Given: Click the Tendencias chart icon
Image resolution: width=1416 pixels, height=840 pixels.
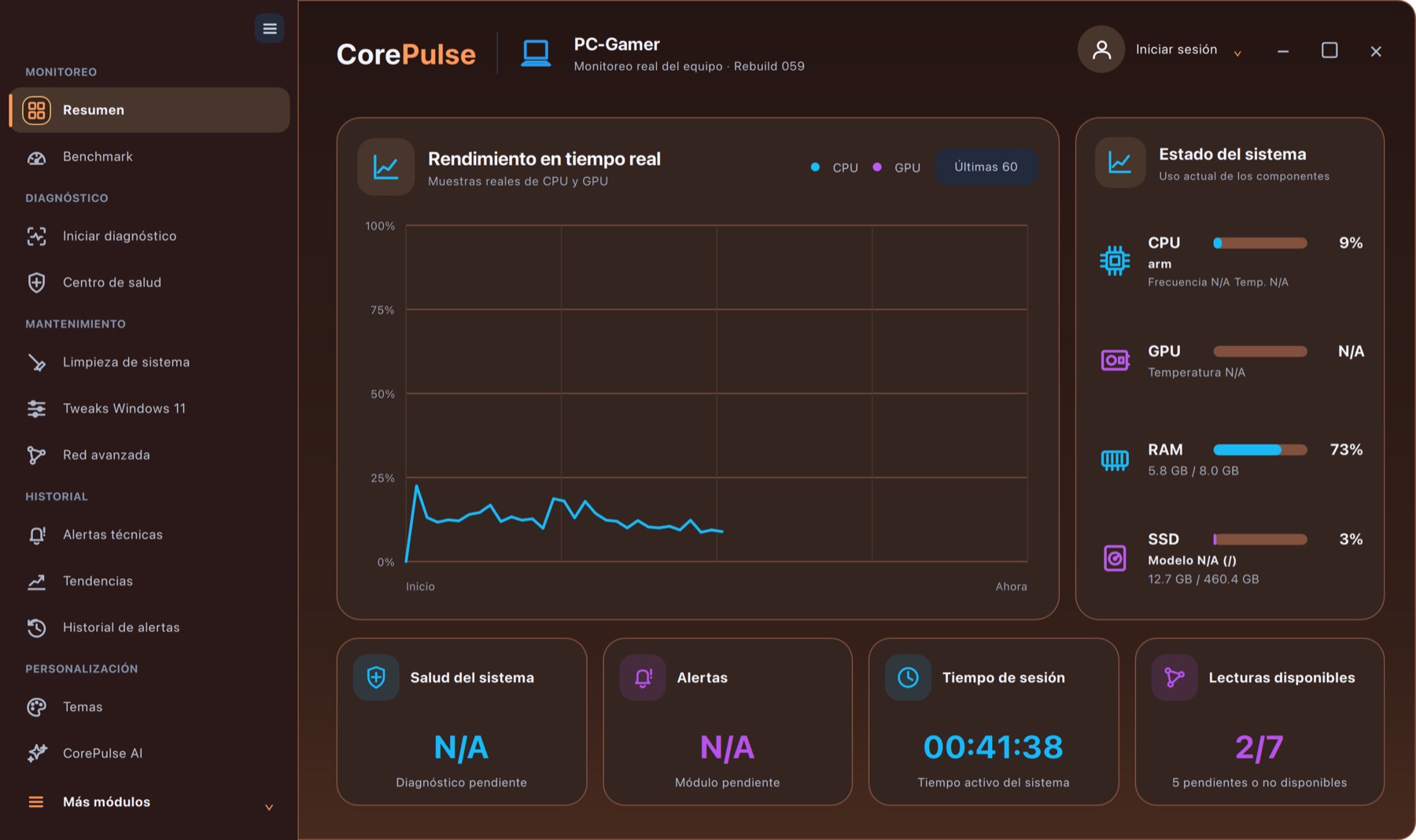Looking at the screenshot, I should (x=36, y=581).
